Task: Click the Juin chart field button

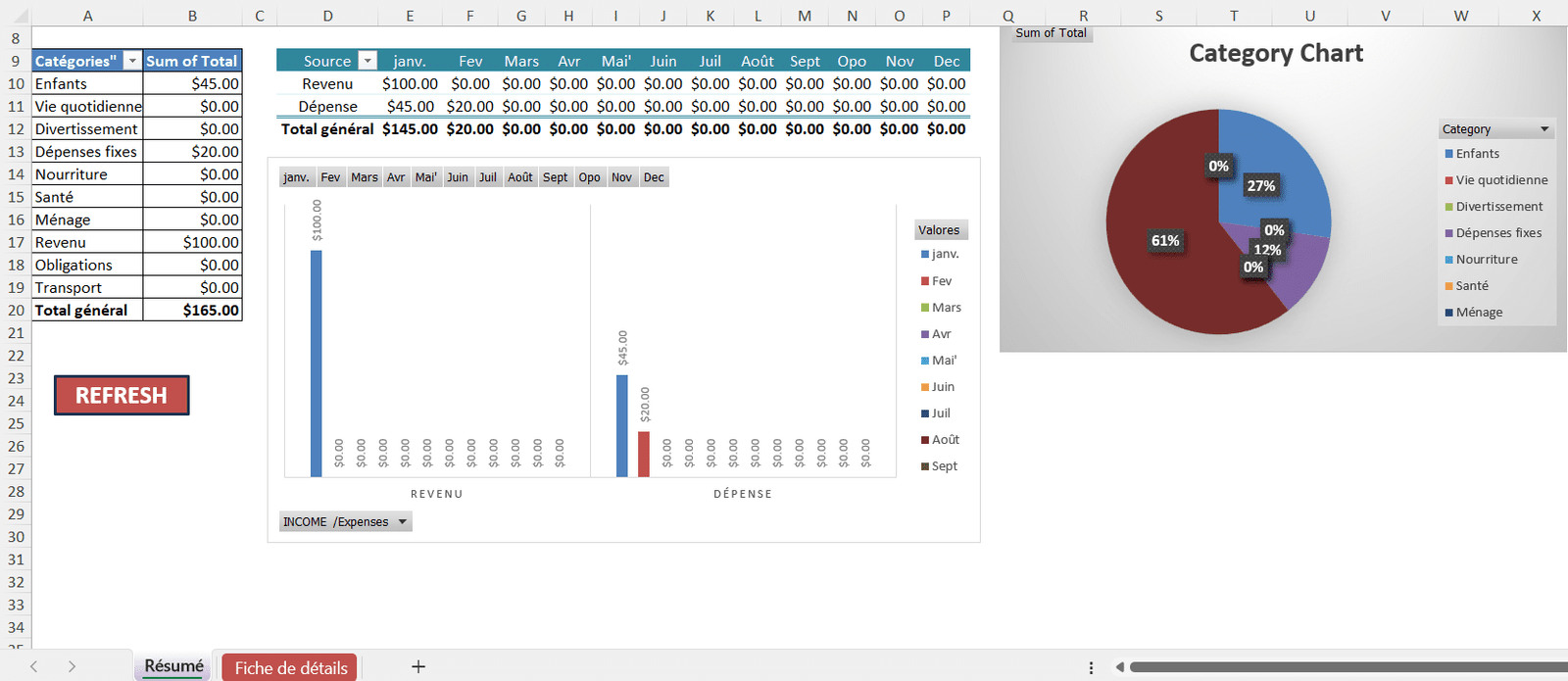Action: tap(458, 177)
